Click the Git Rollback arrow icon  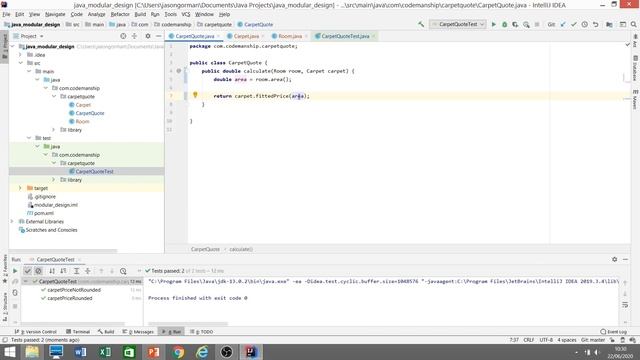pos(596,24)
